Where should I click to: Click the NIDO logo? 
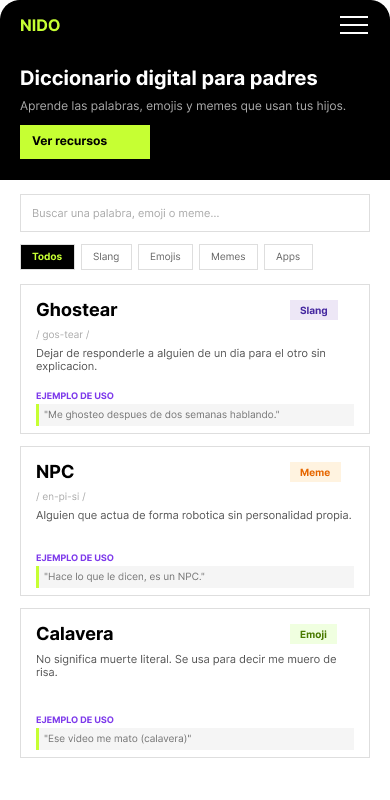click(40, 25)
